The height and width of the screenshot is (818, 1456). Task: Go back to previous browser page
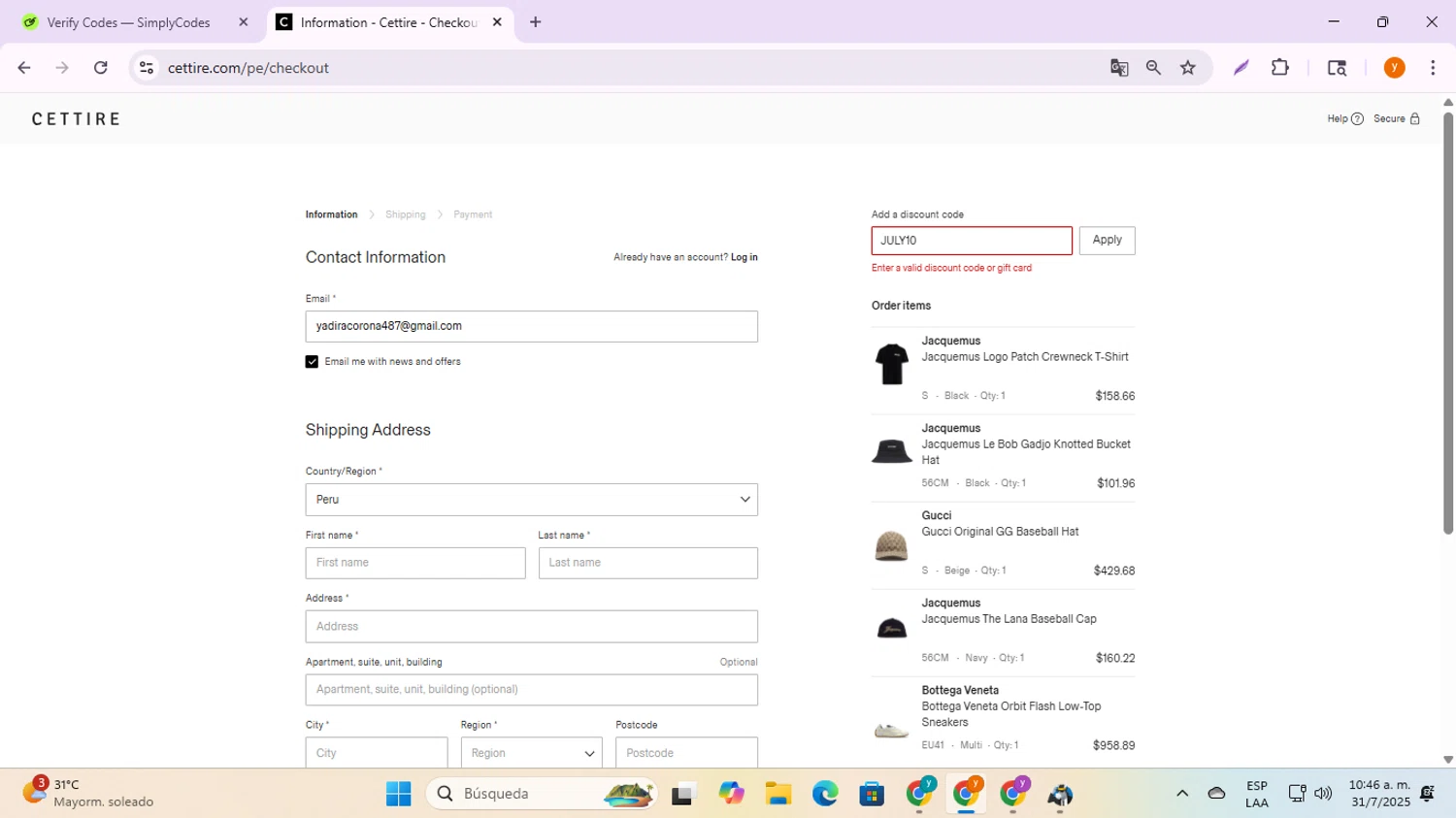click(24, 68)
